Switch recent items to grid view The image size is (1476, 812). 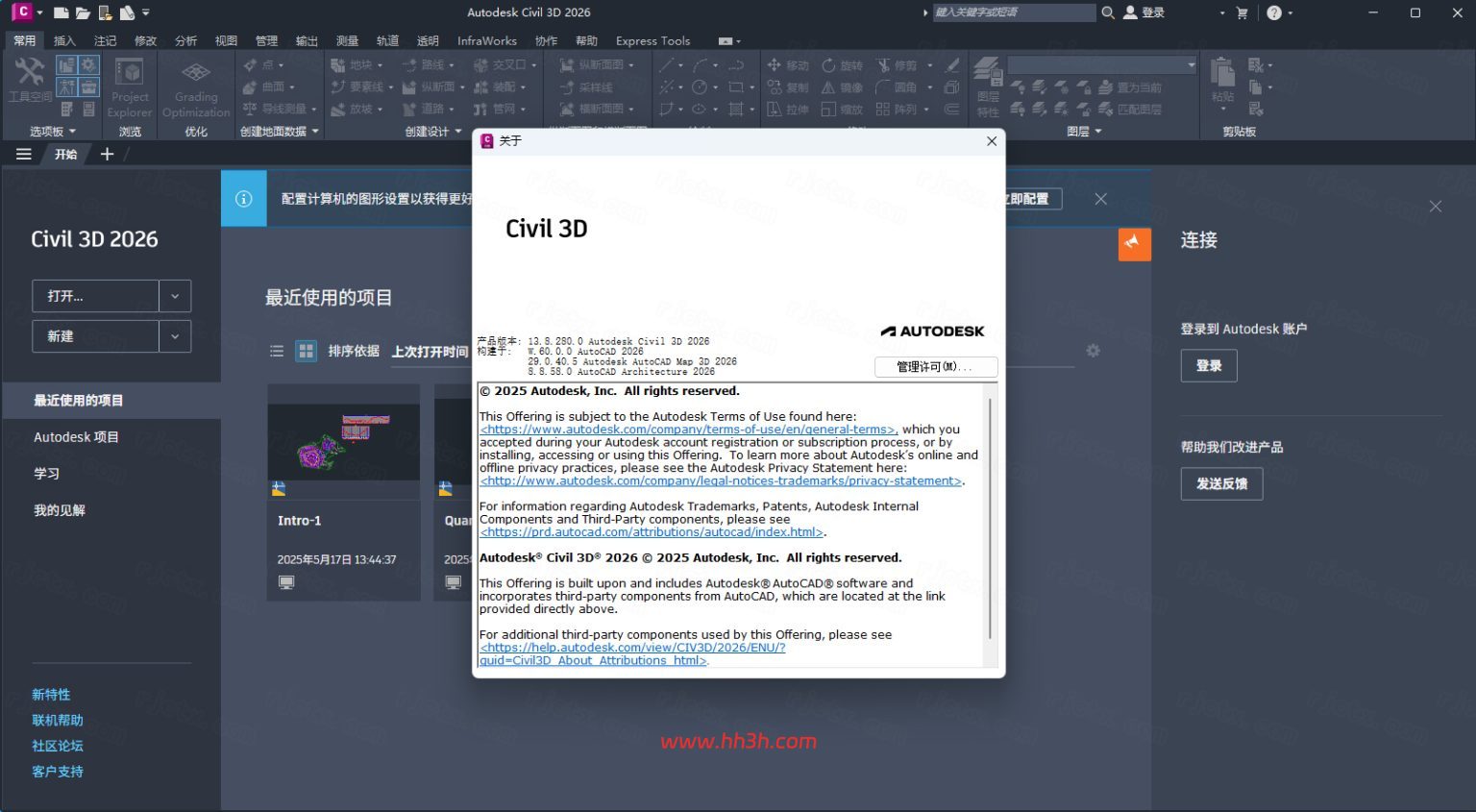[x=306, y=351]
